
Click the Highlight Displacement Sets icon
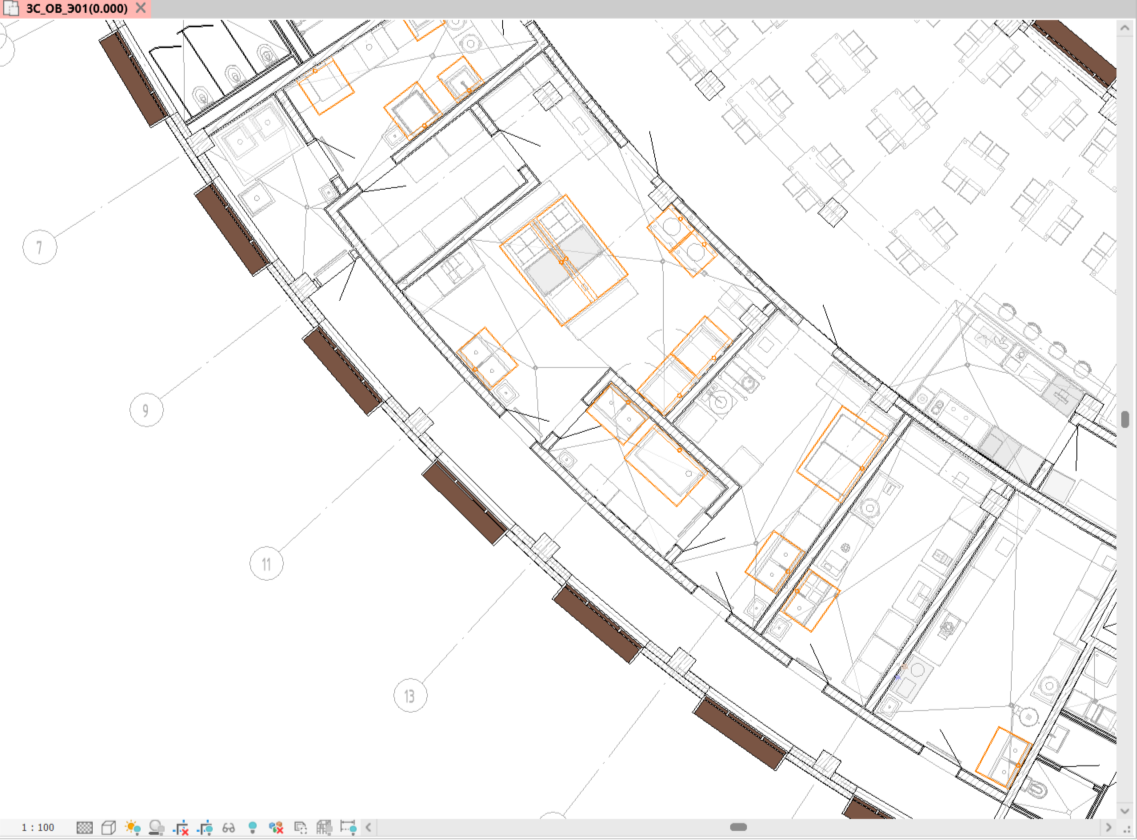click(325, 828)
